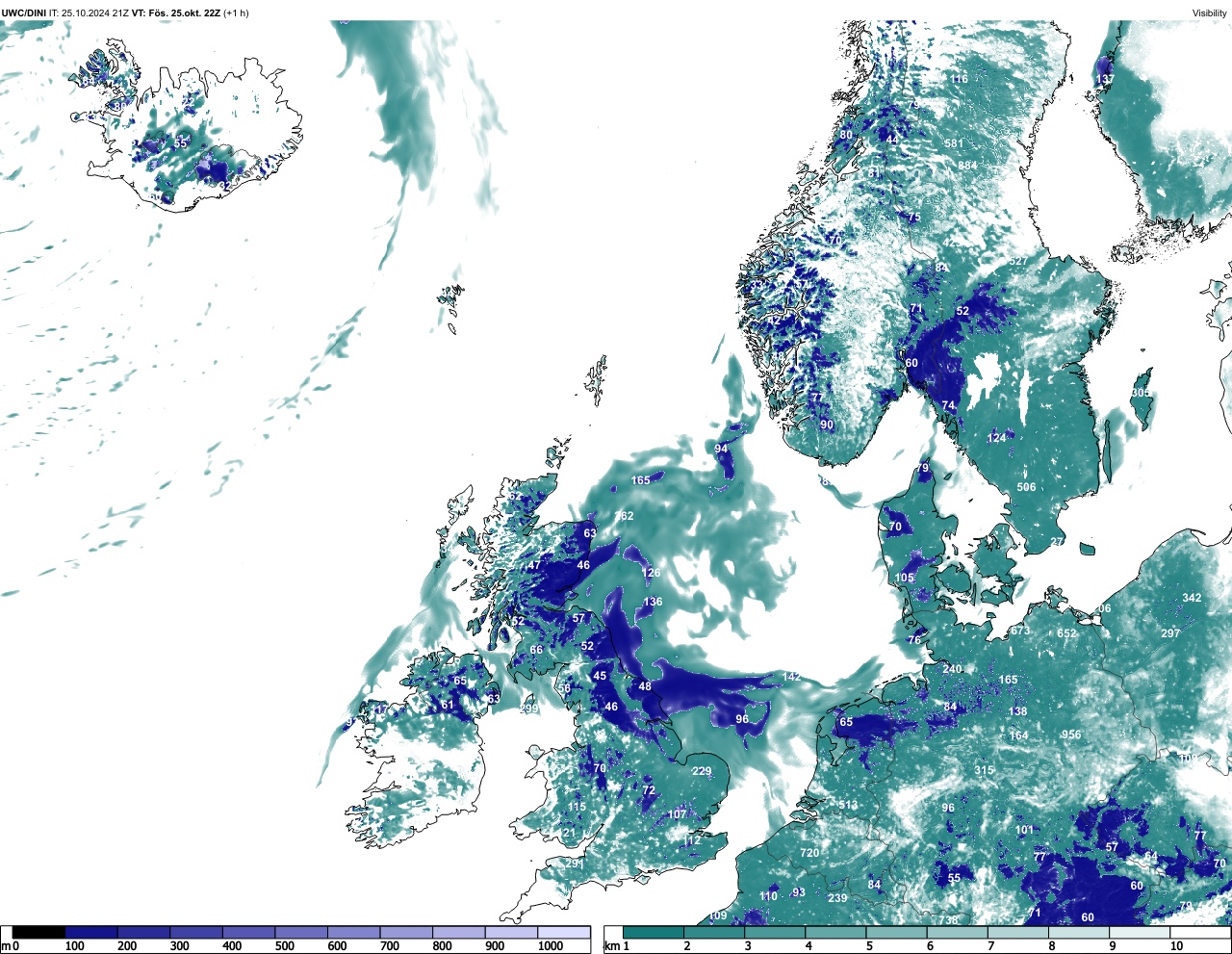Click the '136' value in the North Sea
This screenshot has width=1232, height=954.
(654, 602)
